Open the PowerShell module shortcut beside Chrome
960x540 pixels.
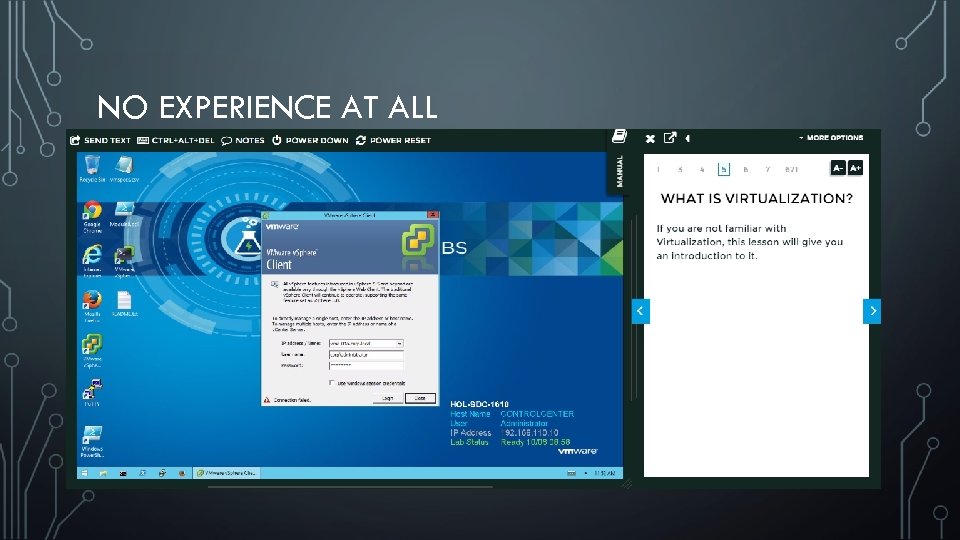124,214
